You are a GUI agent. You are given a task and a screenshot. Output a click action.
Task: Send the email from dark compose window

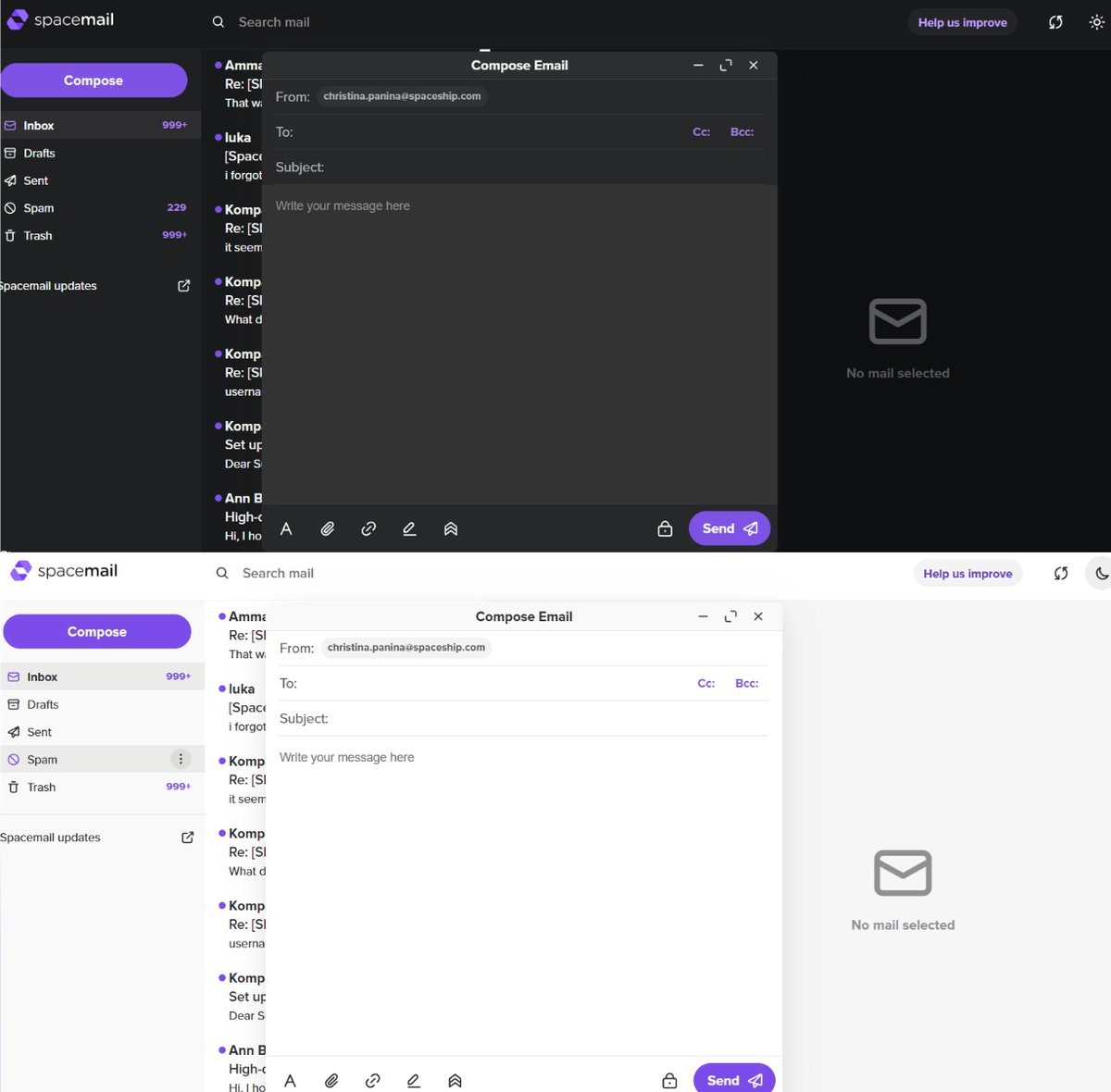(730, 528)
